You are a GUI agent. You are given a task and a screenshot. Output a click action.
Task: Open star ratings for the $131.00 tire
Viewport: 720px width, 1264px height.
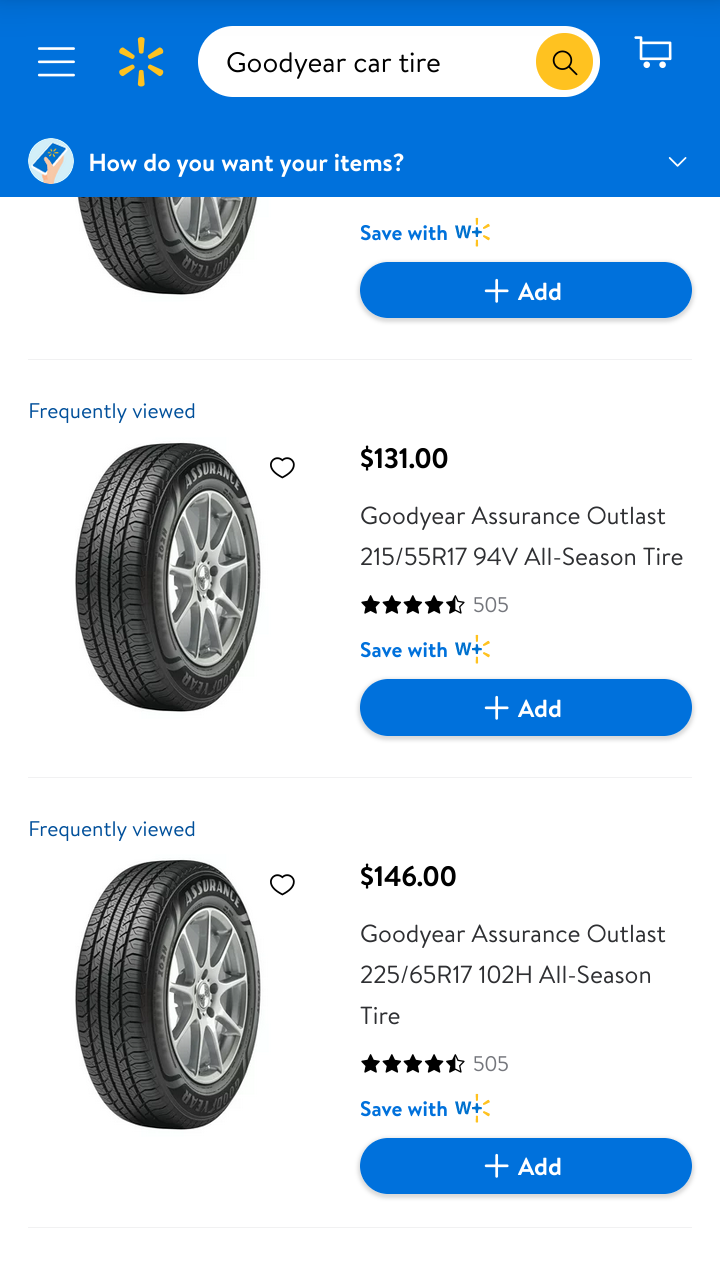tap(413, 605)
